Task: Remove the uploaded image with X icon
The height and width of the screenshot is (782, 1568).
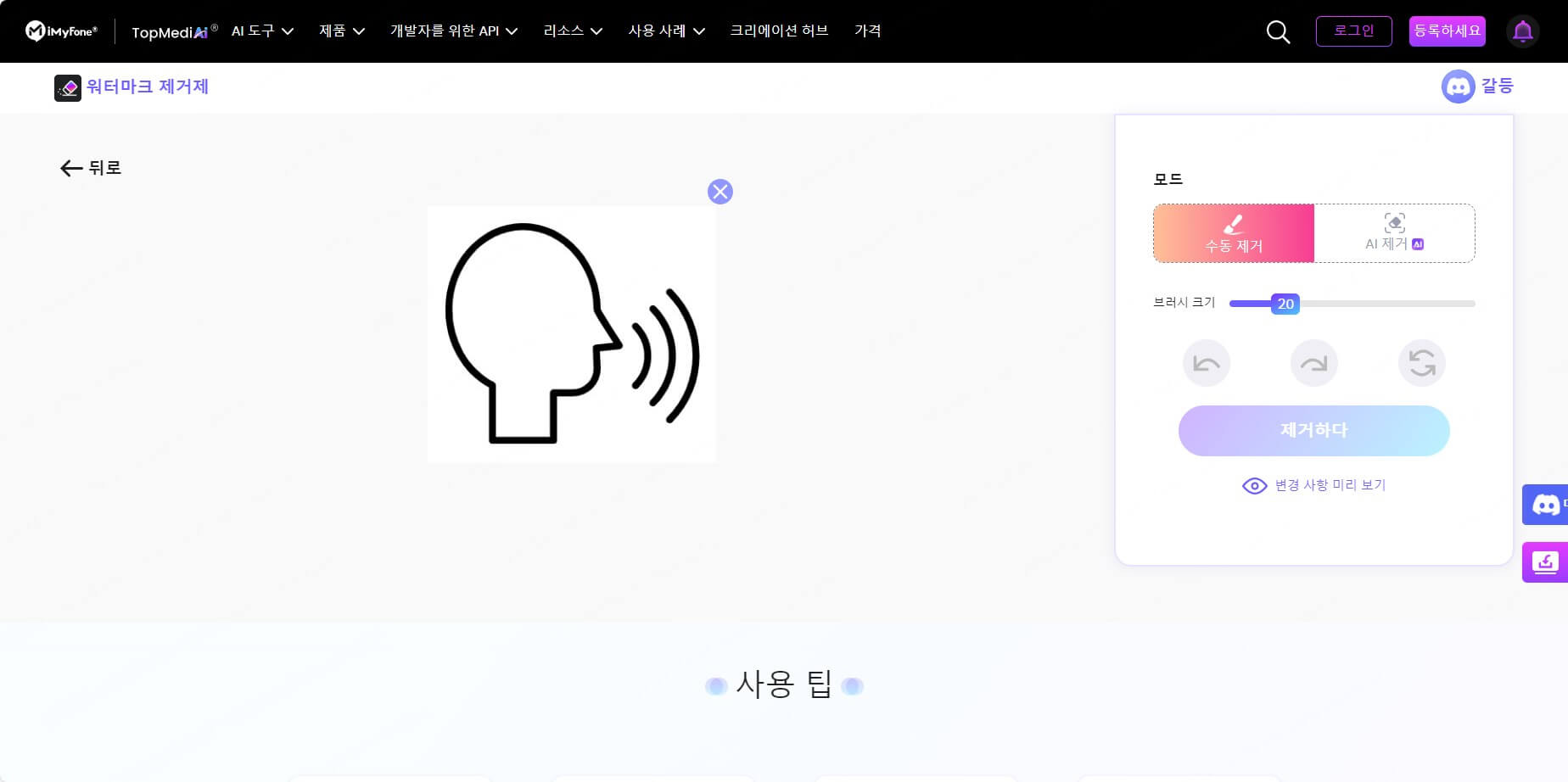Action: pos(720,192)
